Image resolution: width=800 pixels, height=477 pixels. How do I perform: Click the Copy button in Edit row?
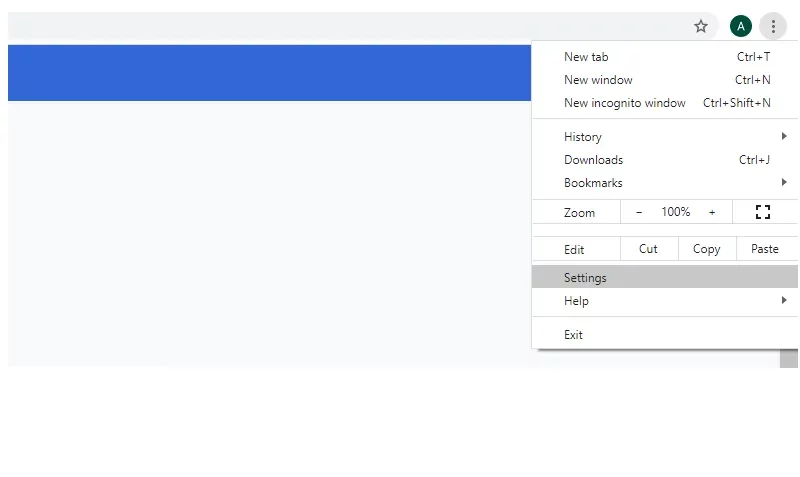(707, 249)
